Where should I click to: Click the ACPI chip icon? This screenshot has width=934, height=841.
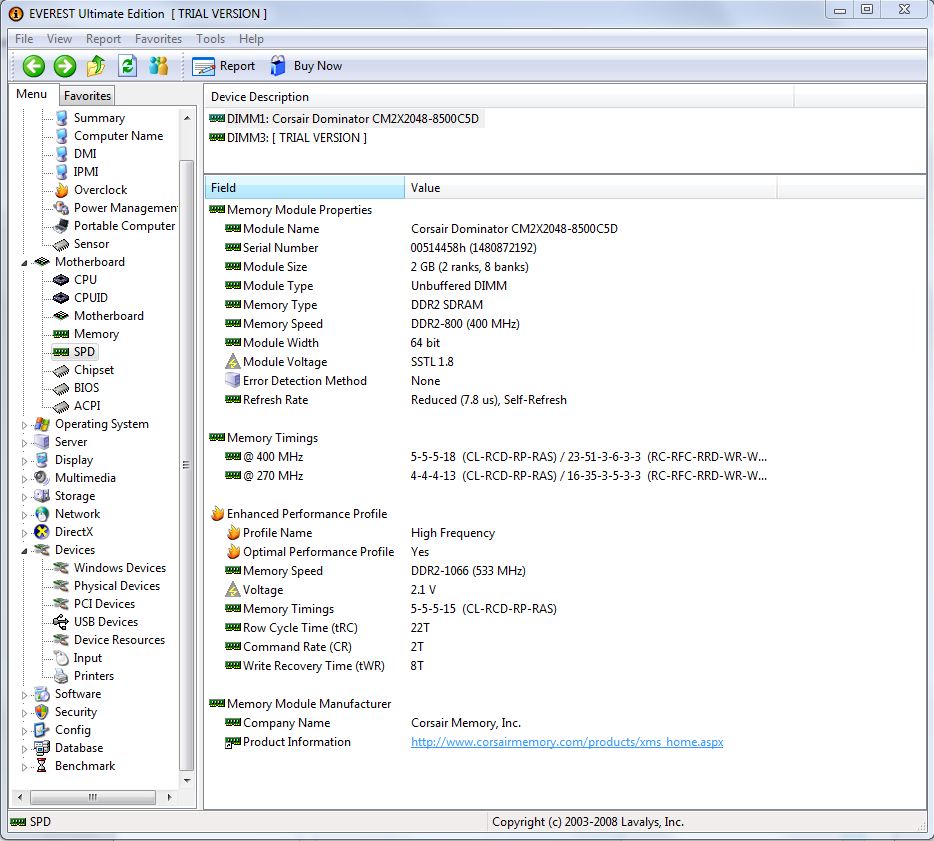[x=61, y=406]
